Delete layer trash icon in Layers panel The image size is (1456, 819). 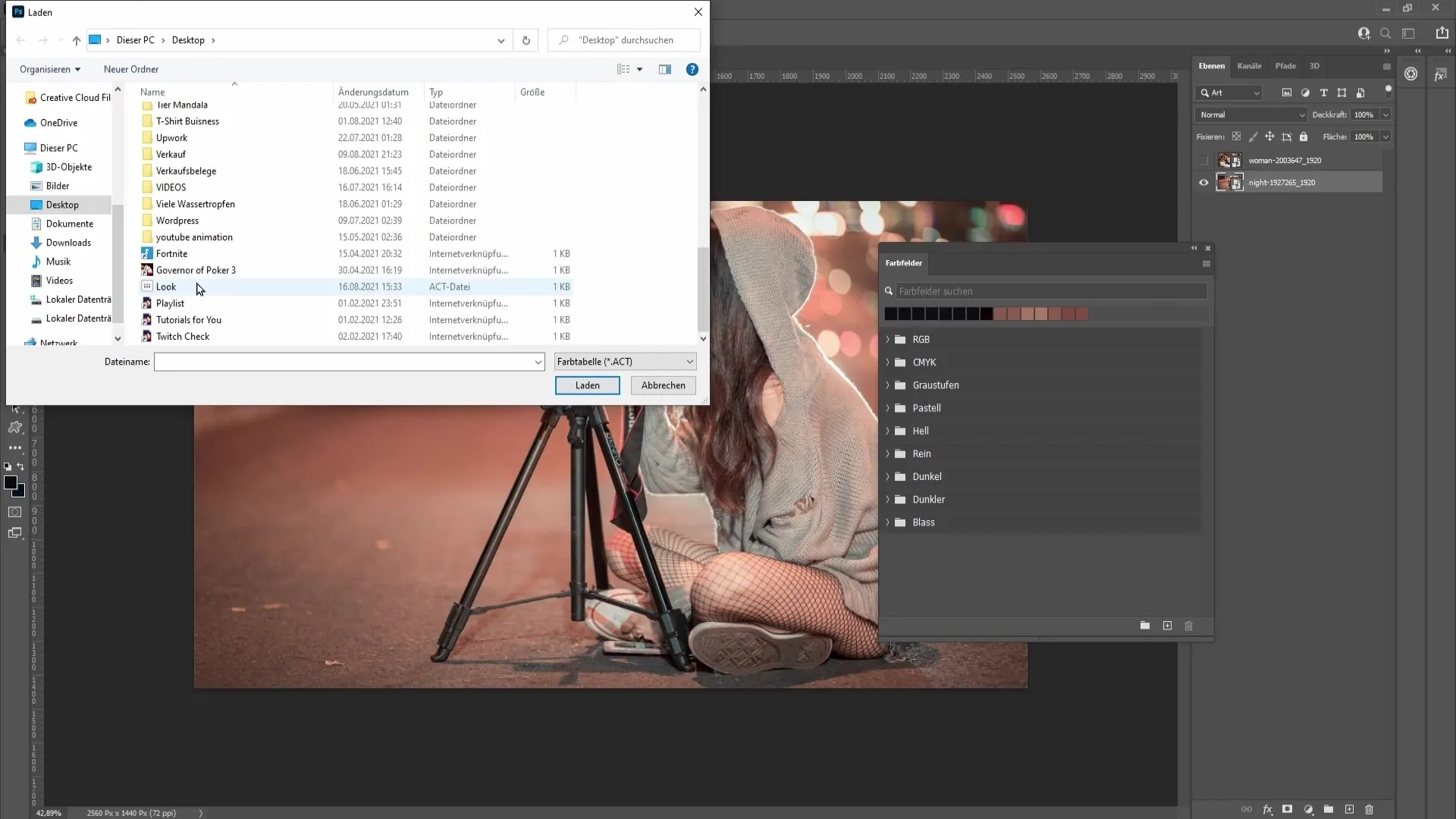1370,809
